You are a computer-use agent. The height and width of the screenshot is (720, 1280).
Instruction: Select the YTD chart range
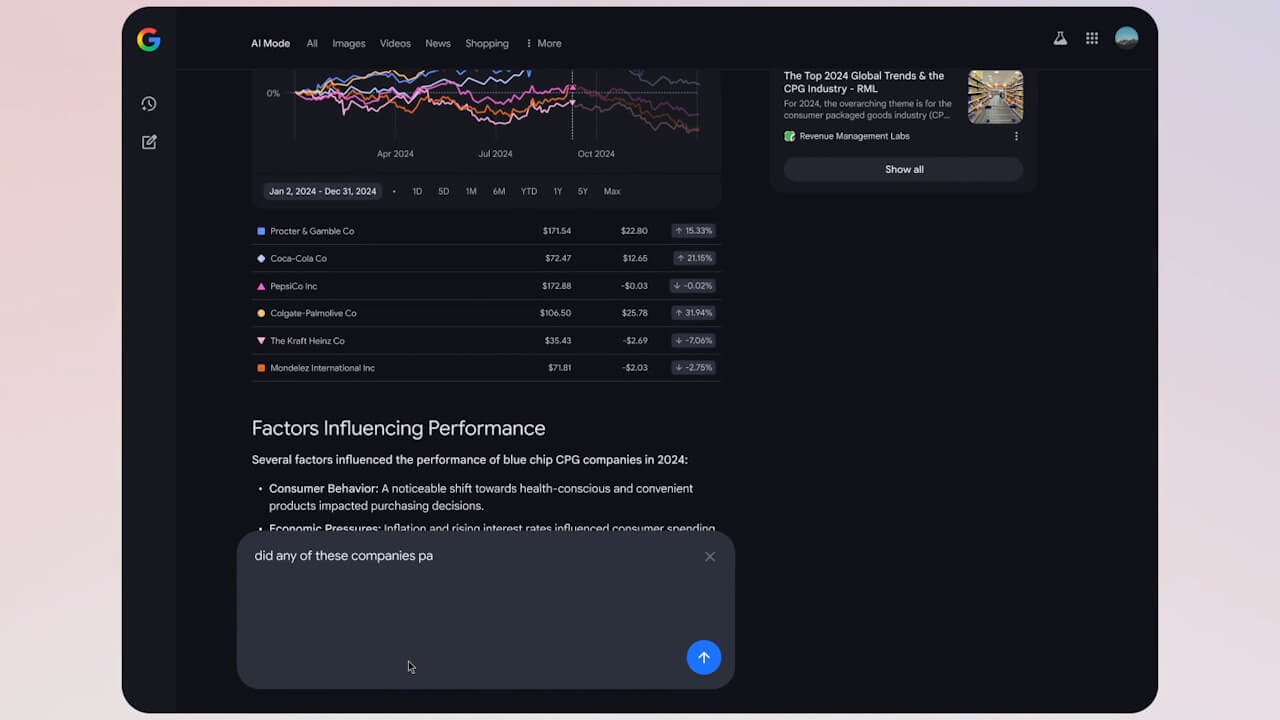click(x=529, y=191)
